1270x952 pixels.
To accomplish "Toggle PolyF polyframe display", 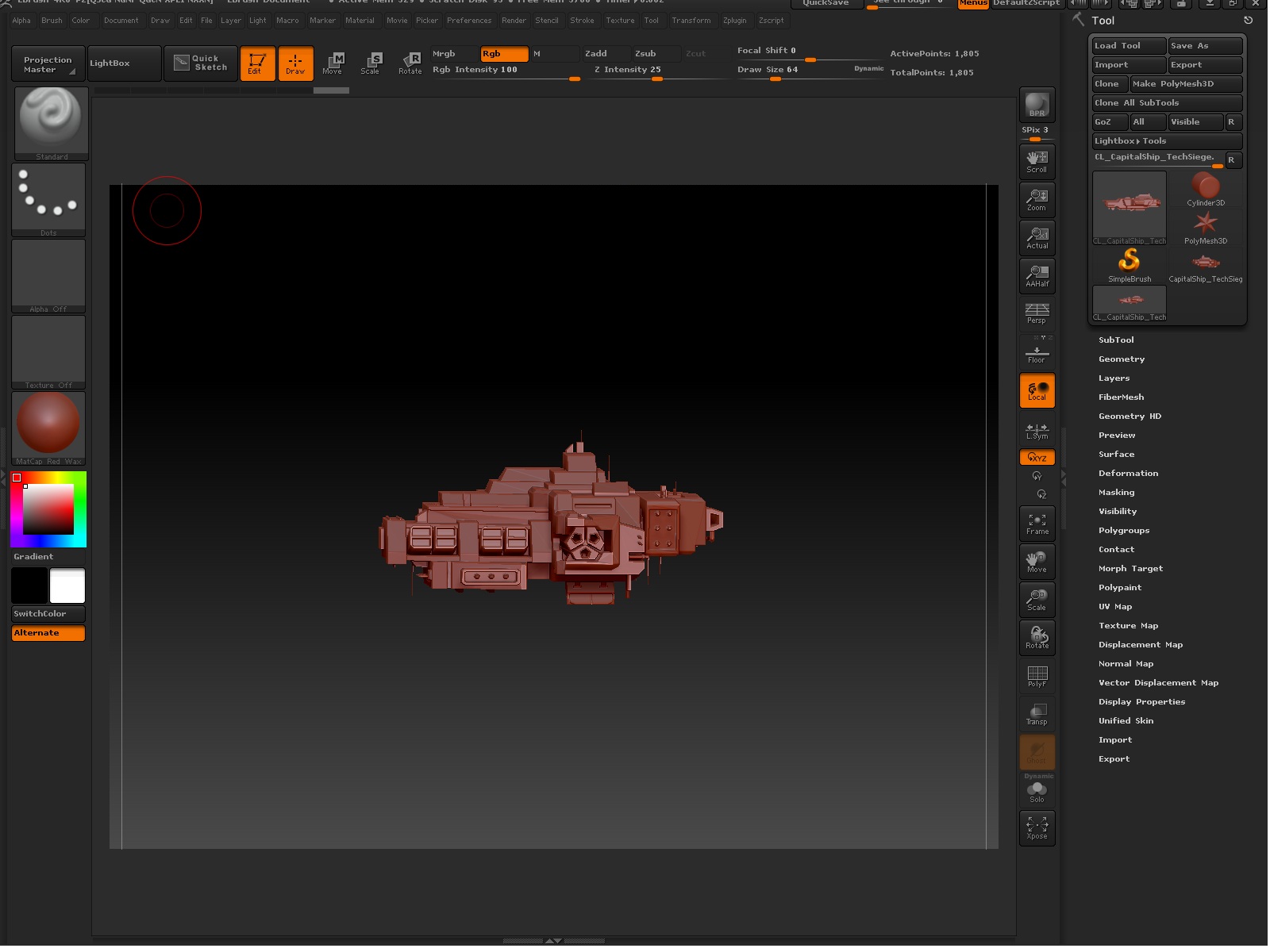I will click(1037, 676).
